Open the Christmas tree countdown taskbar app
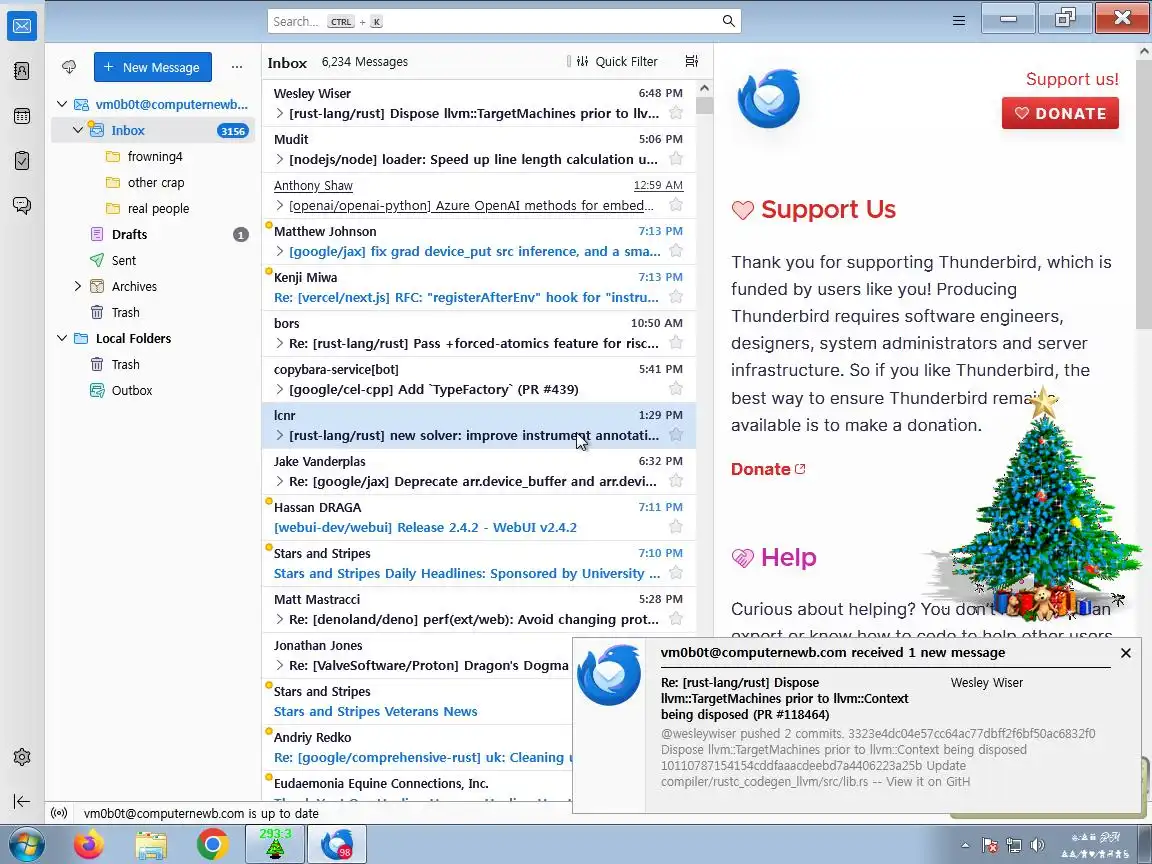 pyautogui.click(x=275, y=844)
